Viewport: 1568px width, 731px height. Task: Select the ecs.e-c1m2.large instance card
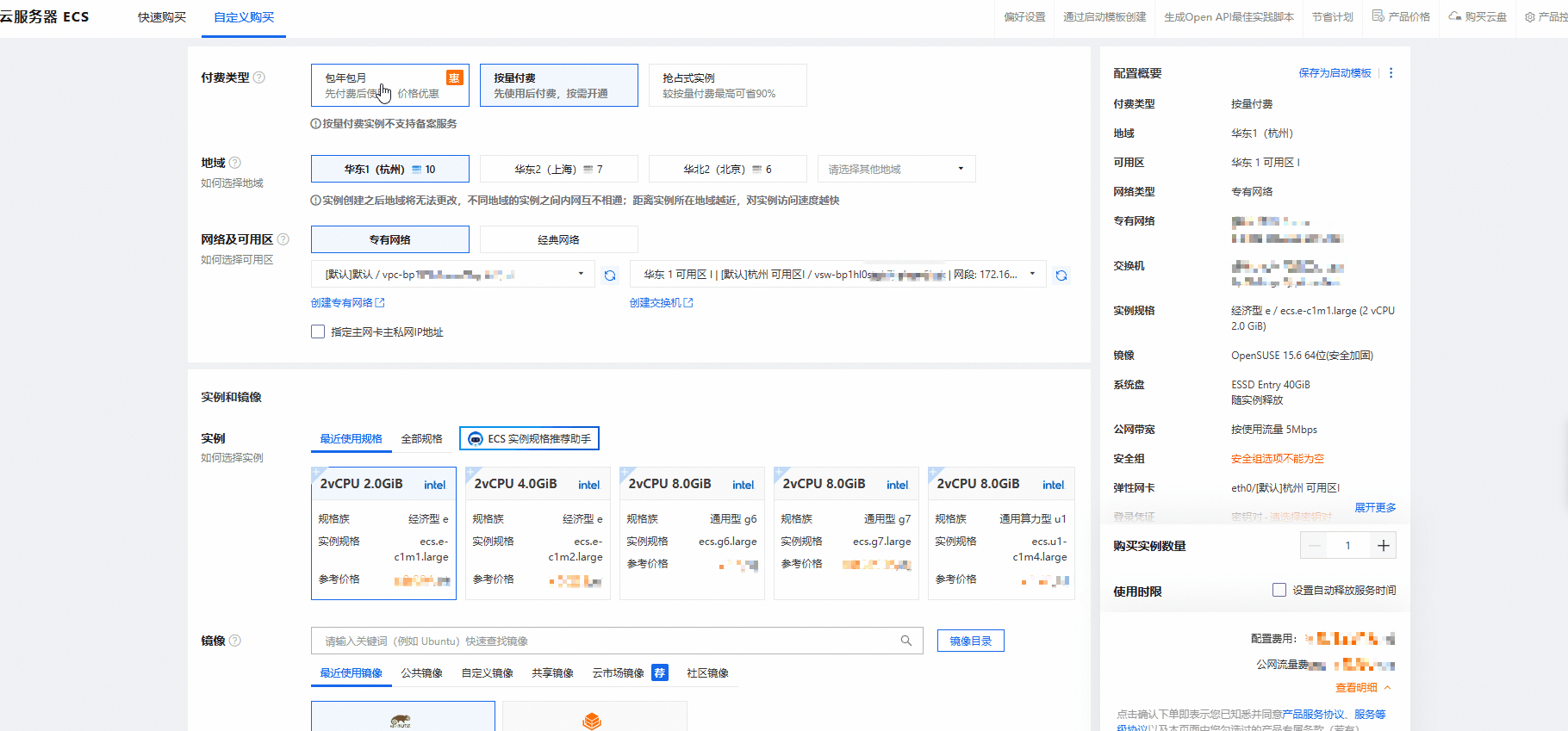tap(538, 533)
